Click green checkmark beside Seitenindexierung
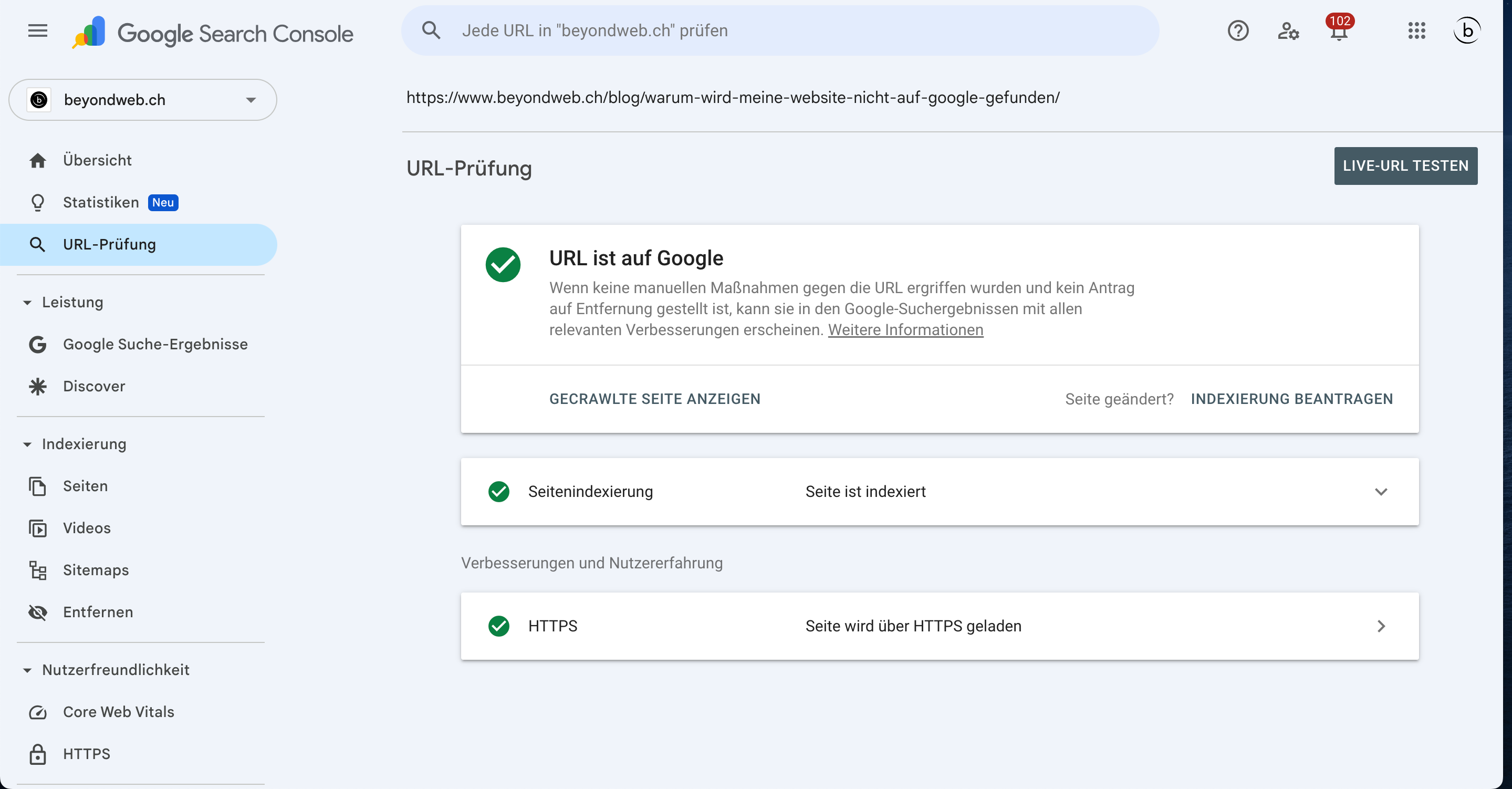The width and height of the screenshot is (1512, 789). click(499, 491)
